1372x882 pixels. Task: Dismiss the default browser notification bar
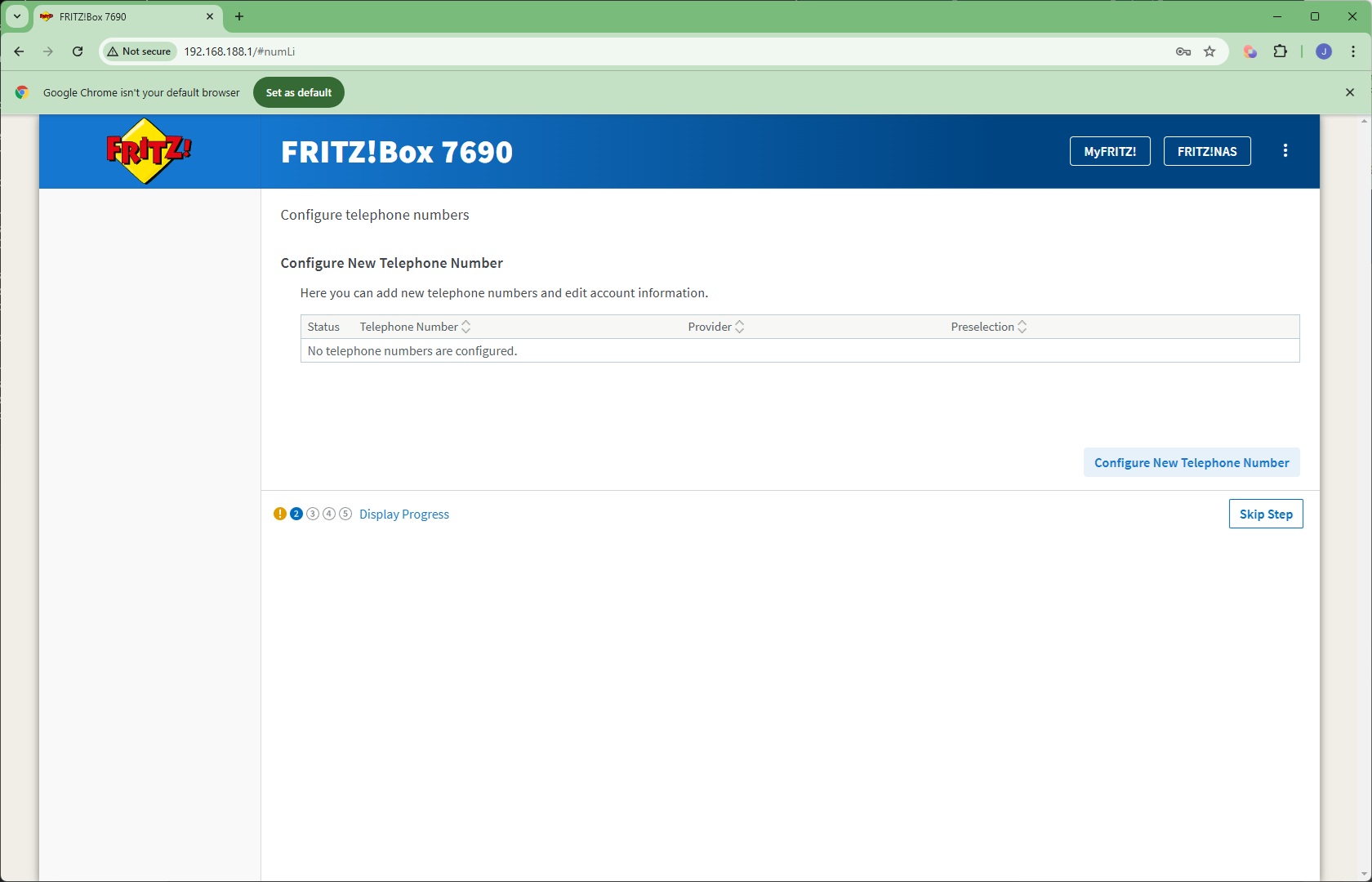tap(1350, 92)
